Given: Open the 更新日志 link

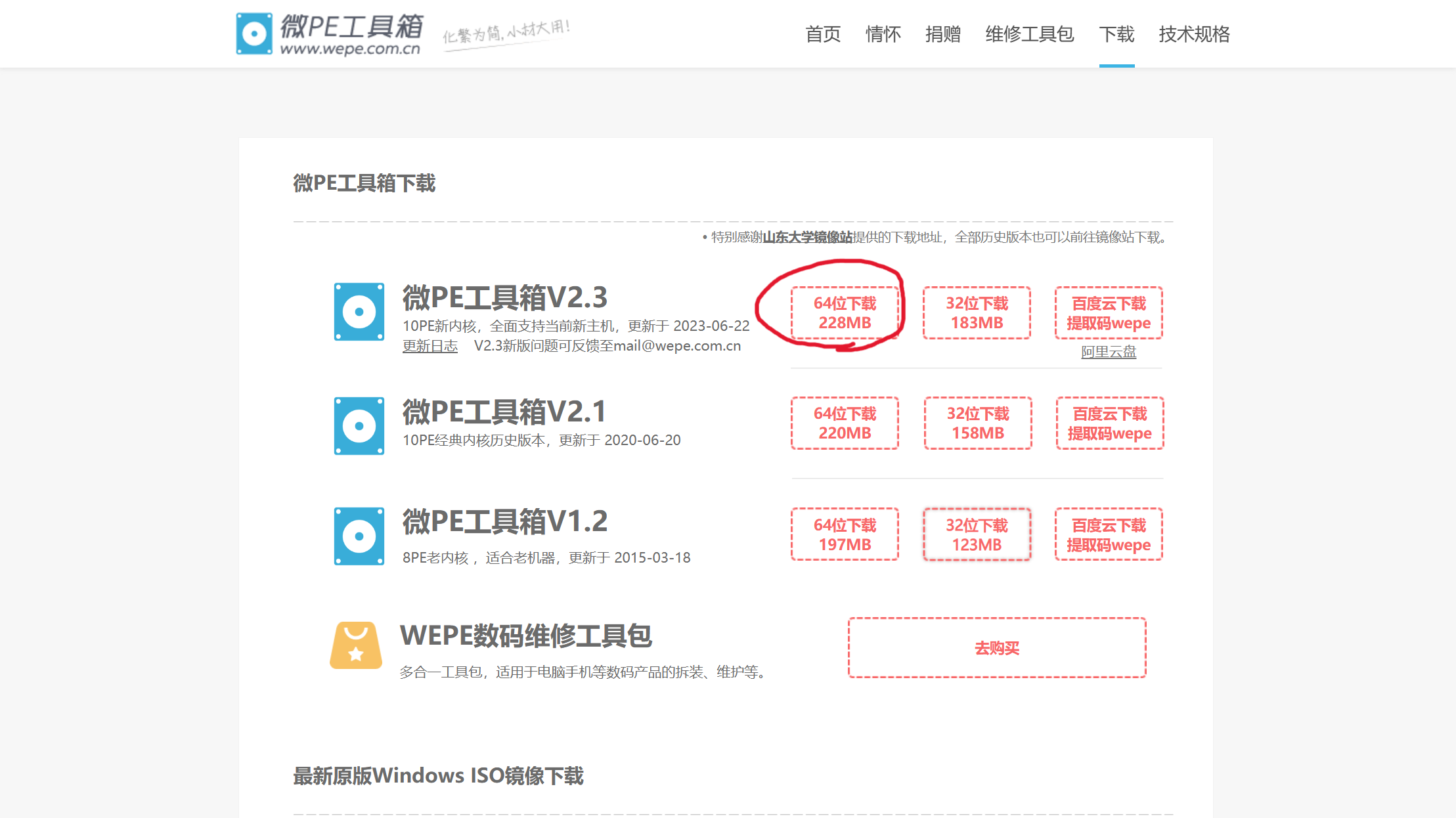Looking at the screenshot, I should pos(430,346).
